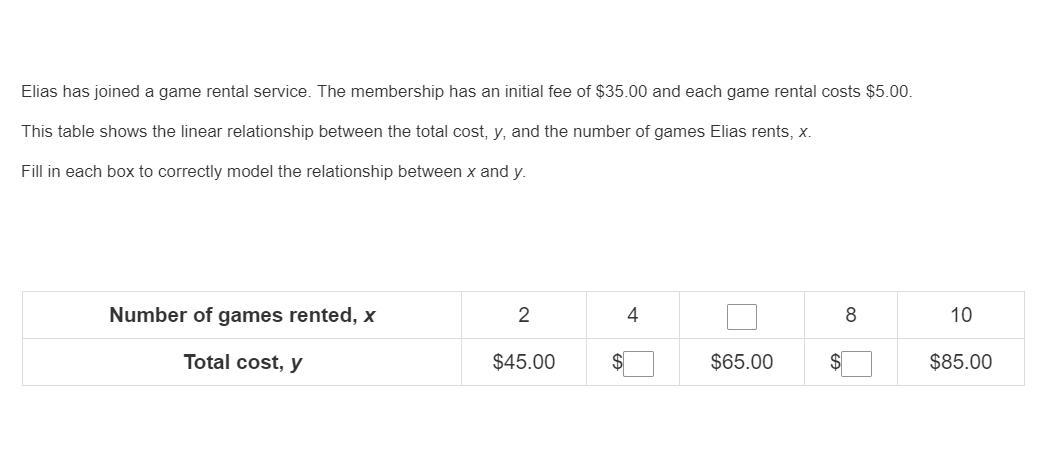Select the cell showing 4 games rented
Viewport: 1044px width, 456px height.
tap(632, 315)
